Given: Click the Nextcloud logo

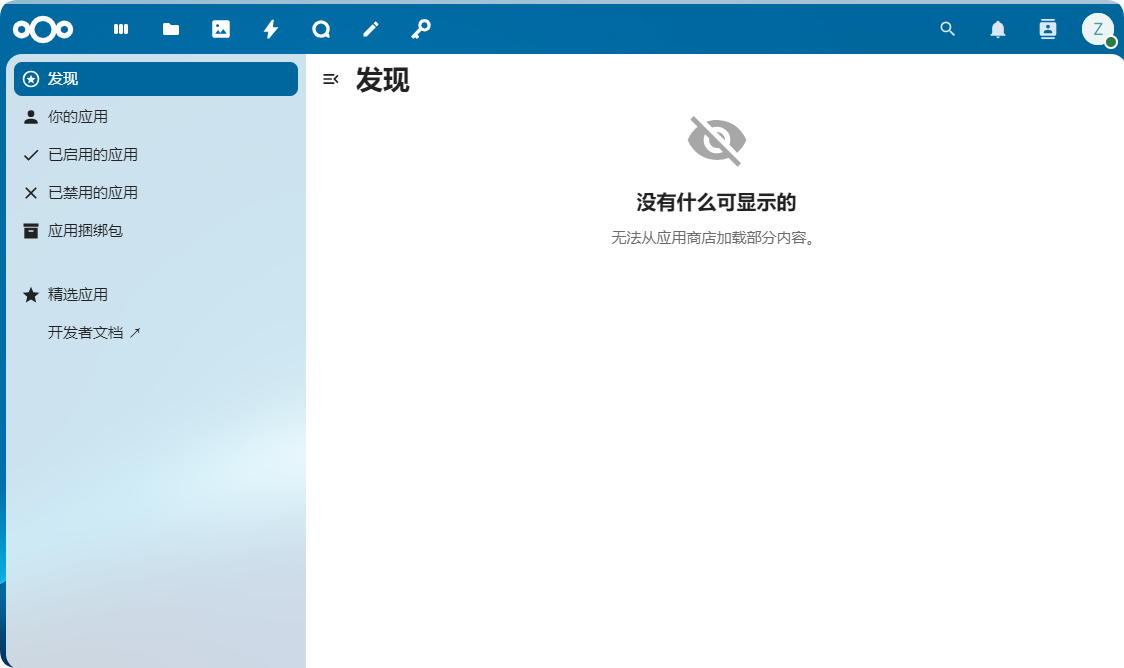Looking at the screenshot, I should [x=43, y=30].
